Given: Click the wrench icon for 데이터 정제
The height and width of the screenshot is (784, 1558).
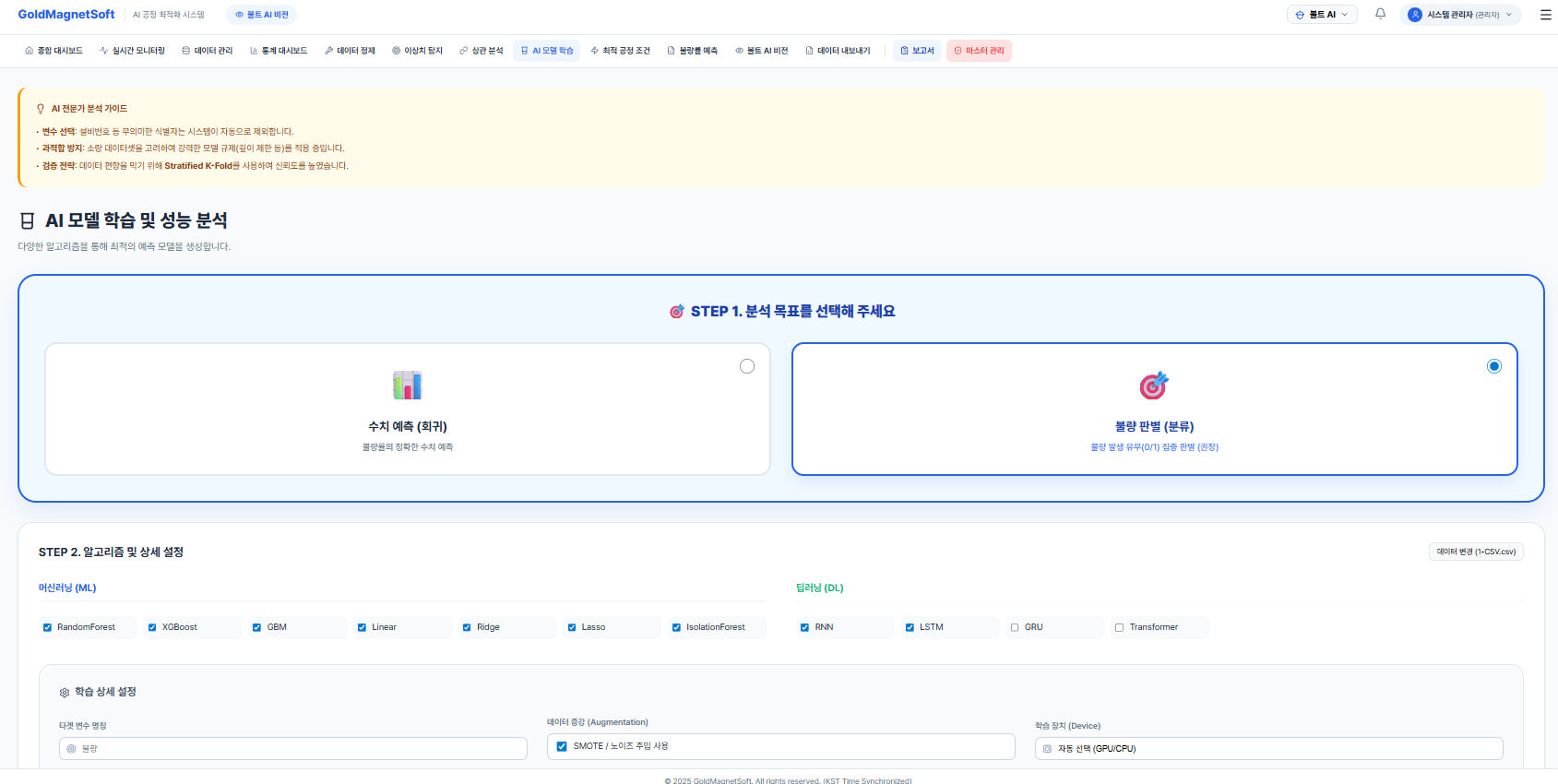Looking at the screenshot, I should [x=328, y=51].
